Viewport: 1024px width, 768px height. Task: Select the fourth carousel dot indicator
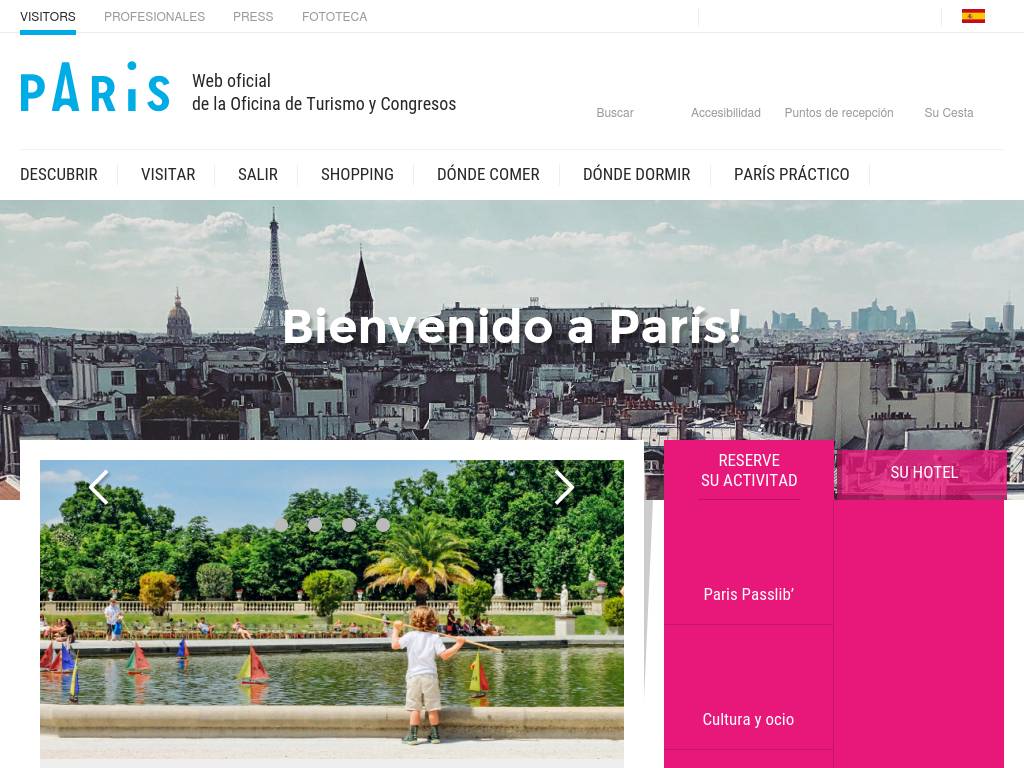pos(383,524)
